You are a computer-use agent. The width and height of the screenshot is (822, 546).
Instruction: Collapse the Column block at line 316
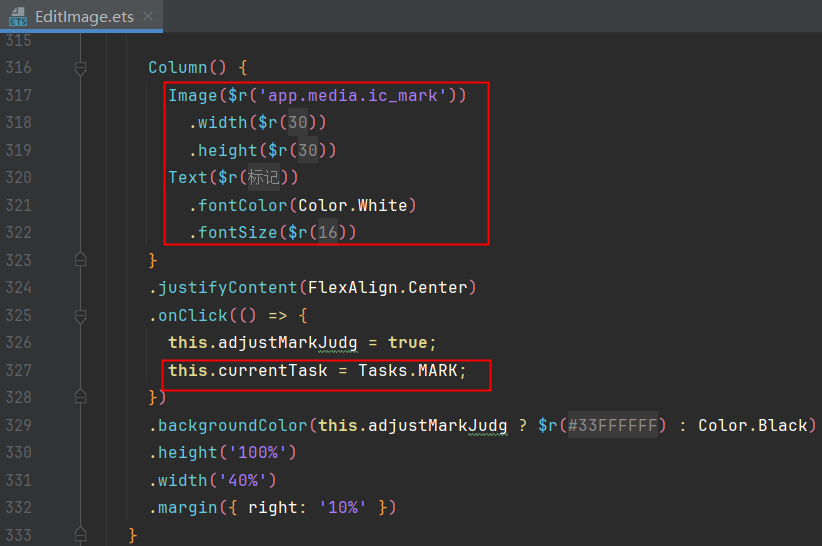(81, 68)
